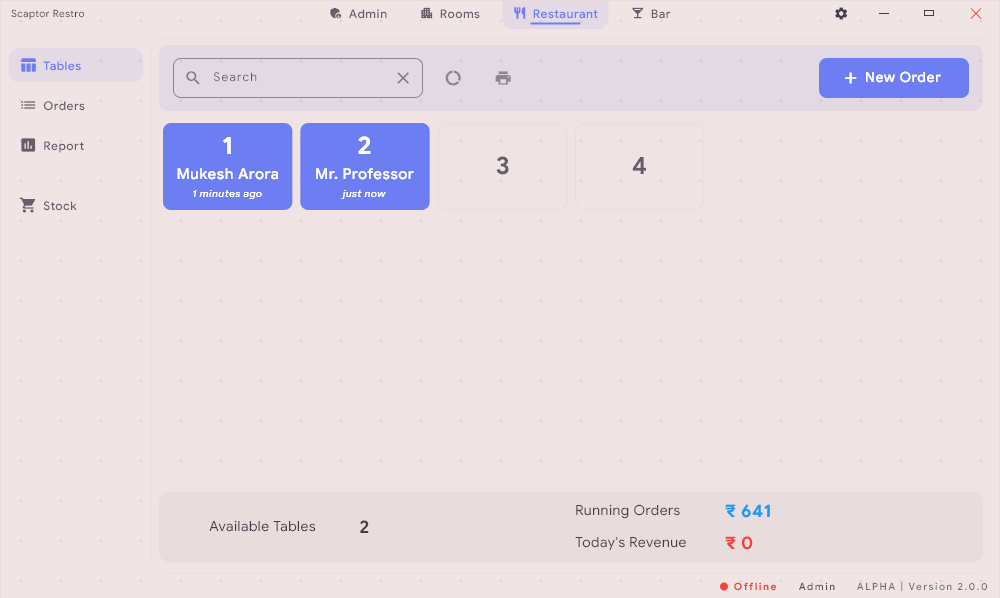Start a New Order
The image size is (1000, 598).
(893, 78)
